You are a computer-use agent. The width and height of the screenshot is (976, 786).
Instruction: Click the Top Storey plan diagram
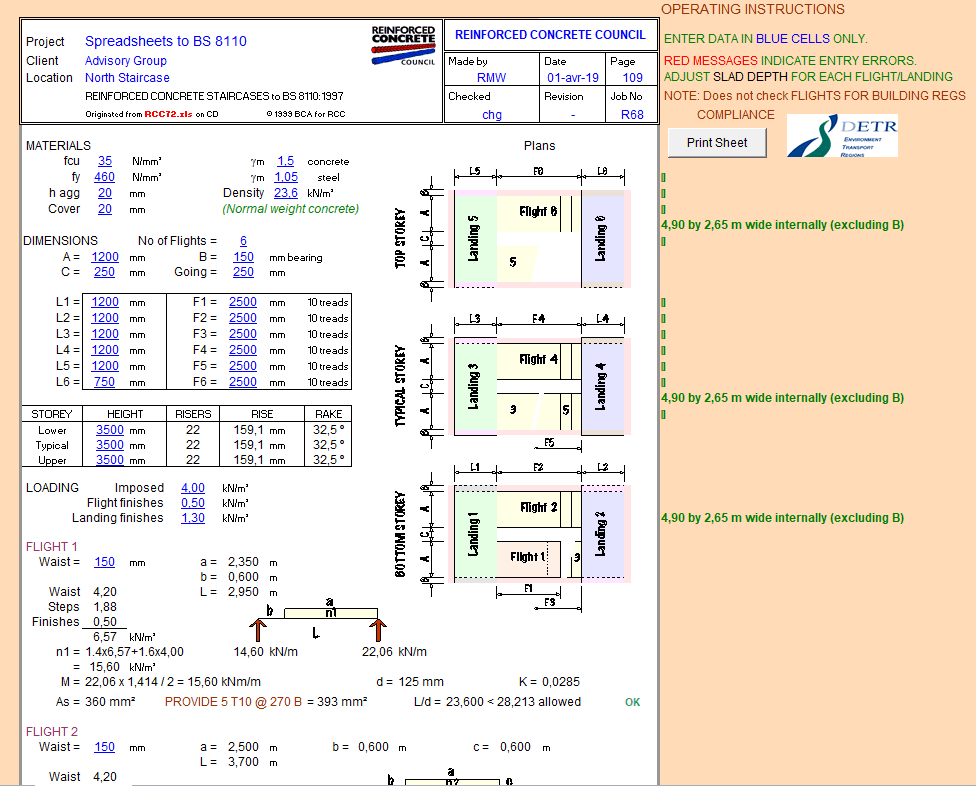514,235
